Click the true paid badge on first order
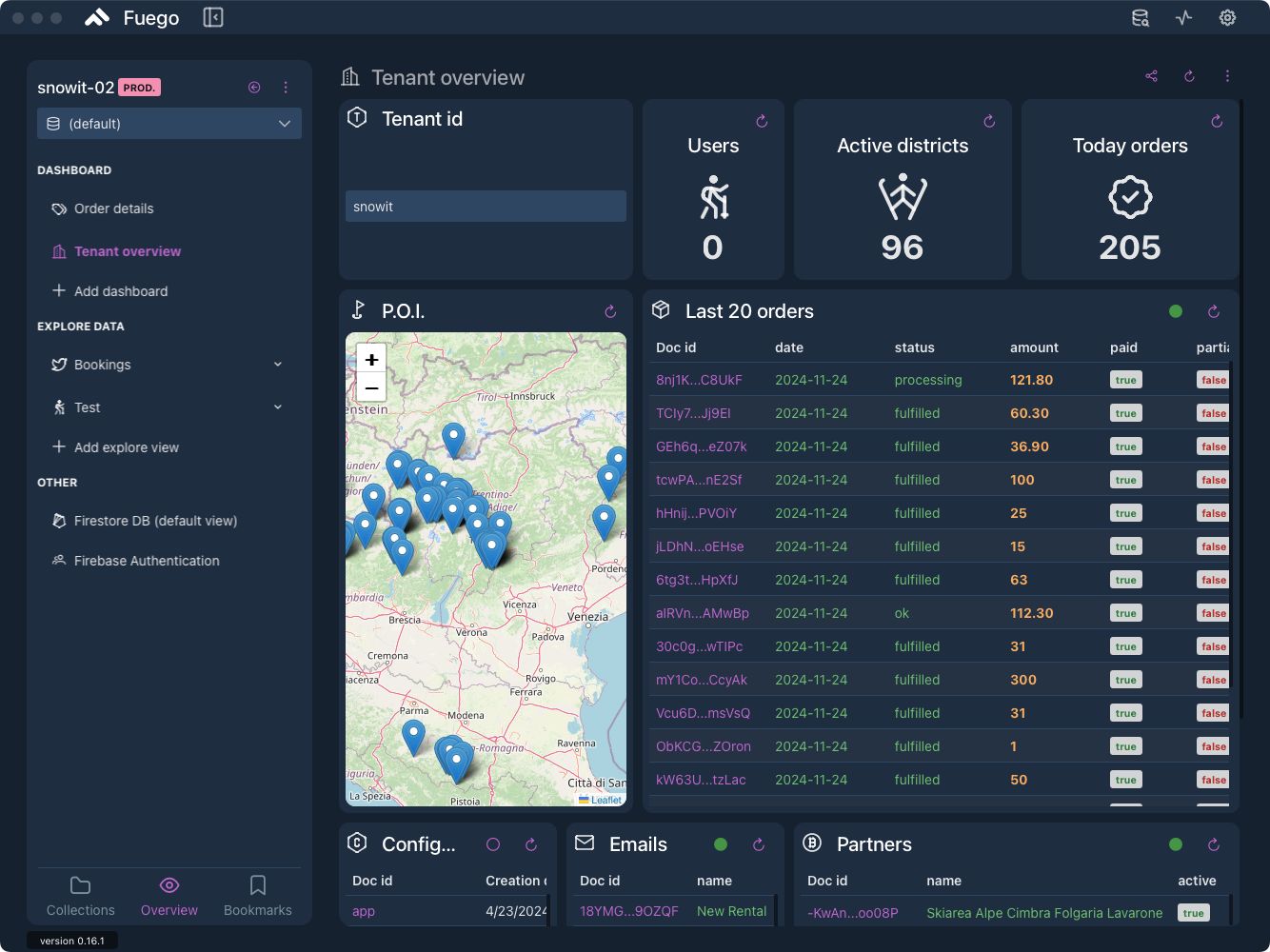Image resolution: width=1270 pixels, height=952 pixels. (1125, 379)
